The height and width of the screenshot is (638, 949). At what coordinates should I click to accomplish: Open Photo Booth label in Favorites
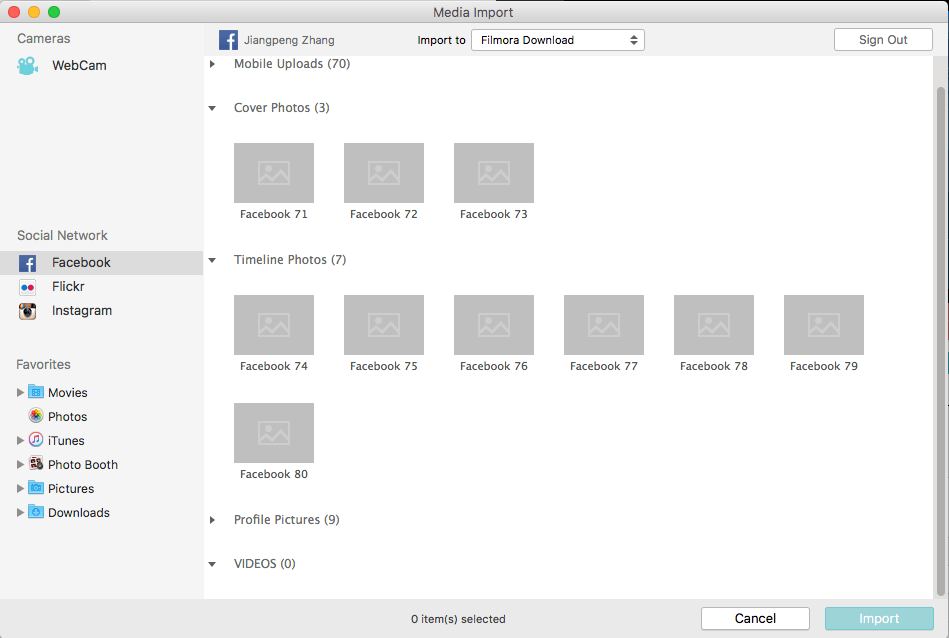[83, 465]
